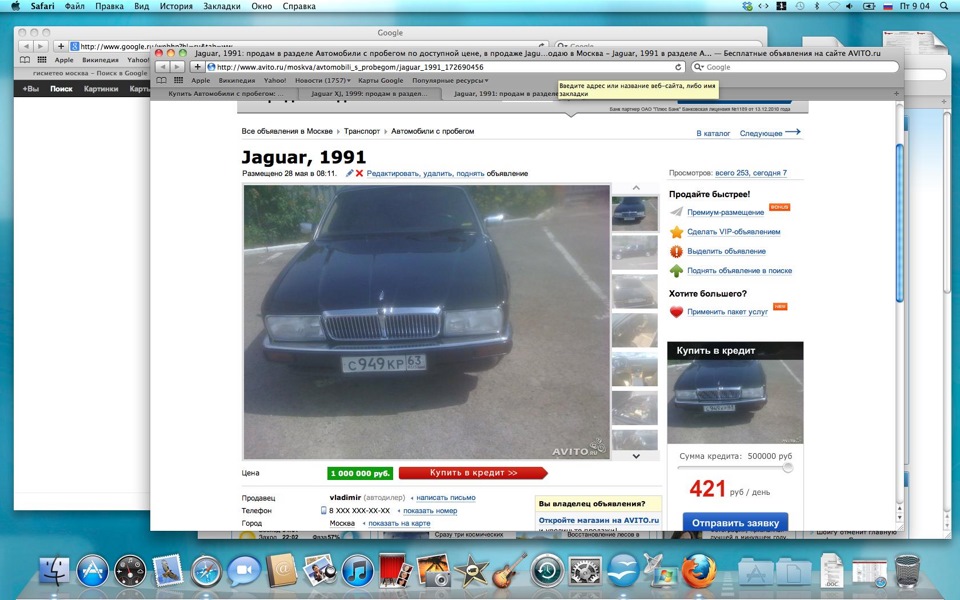The image size is (960, 600).
Task: Launch Firefox from the Dock
Action: coord(699,571)
